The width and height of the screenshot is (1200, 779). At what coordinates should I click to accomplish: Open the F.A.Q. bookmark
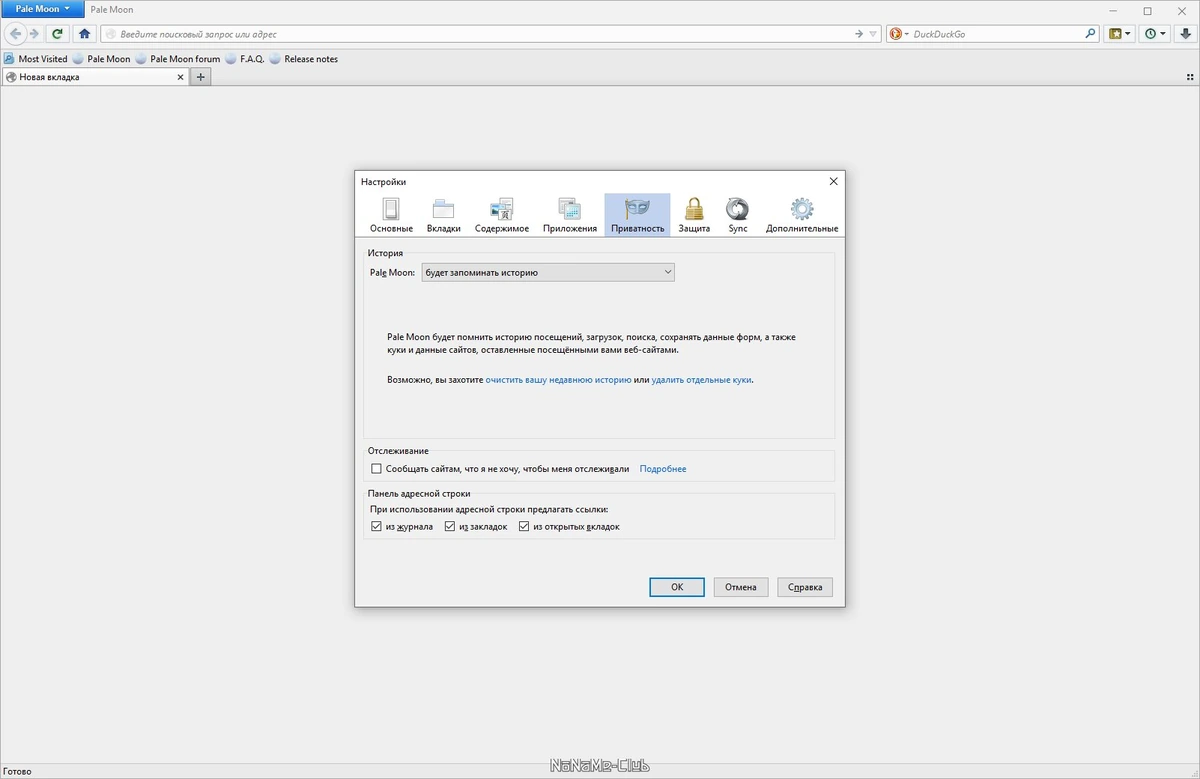245,59
